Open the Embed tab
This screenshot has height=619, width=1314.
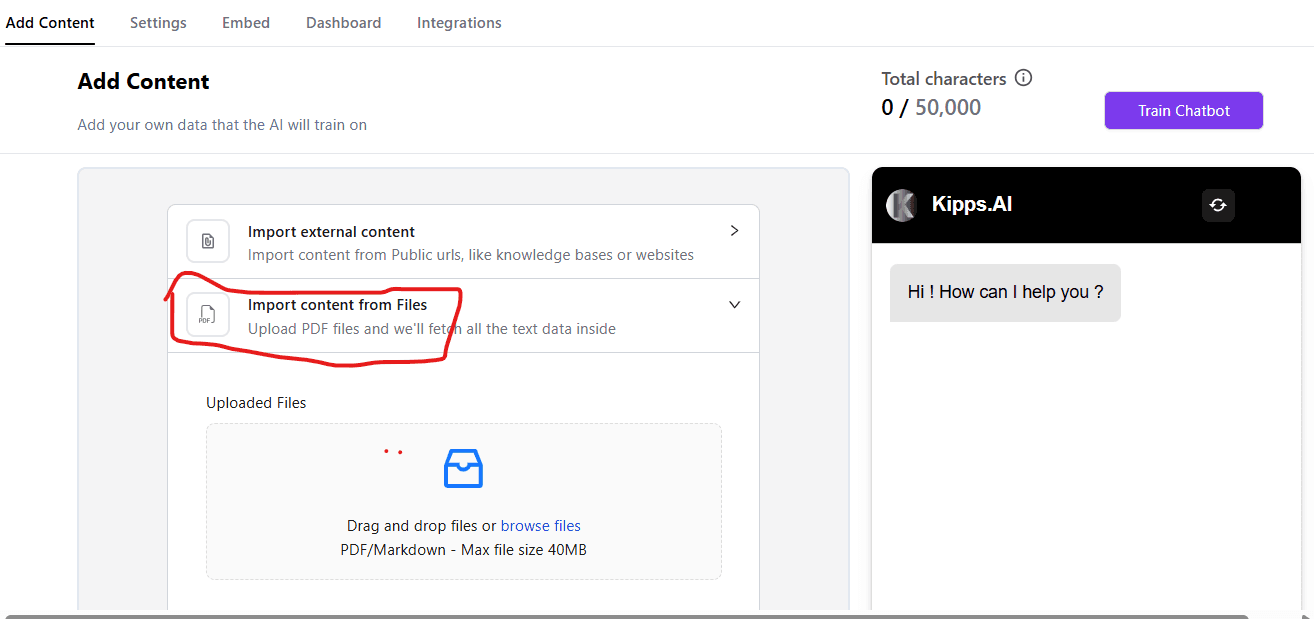[246, 23]
